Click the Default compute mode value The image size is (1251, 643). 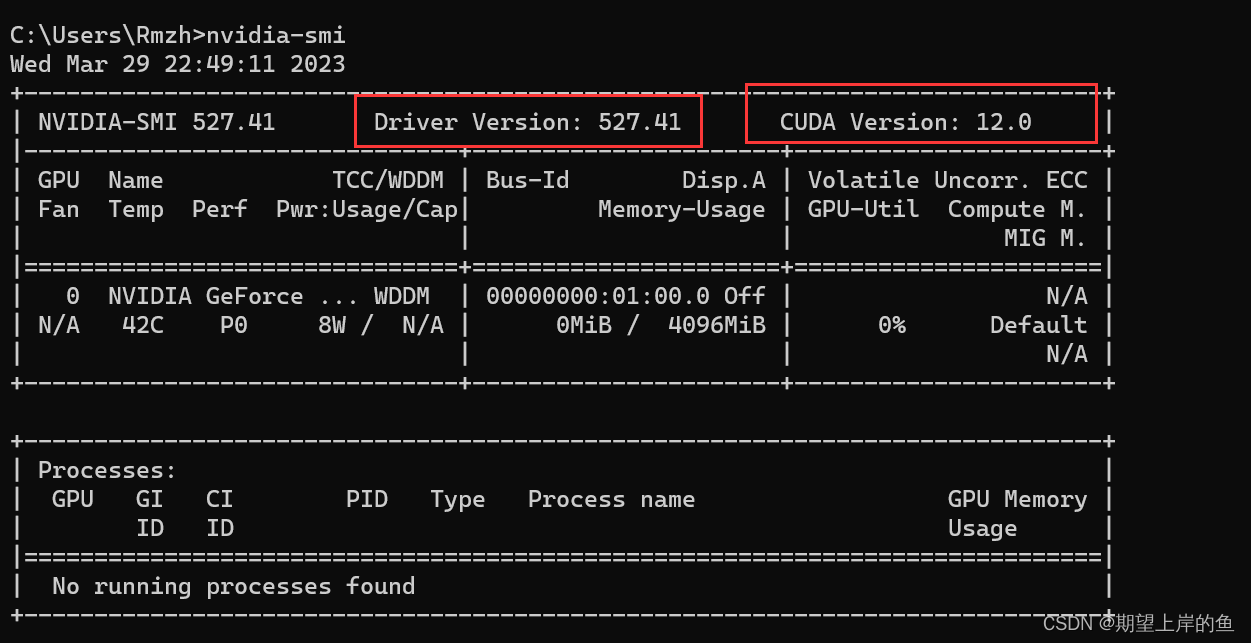coord(1039,325)
